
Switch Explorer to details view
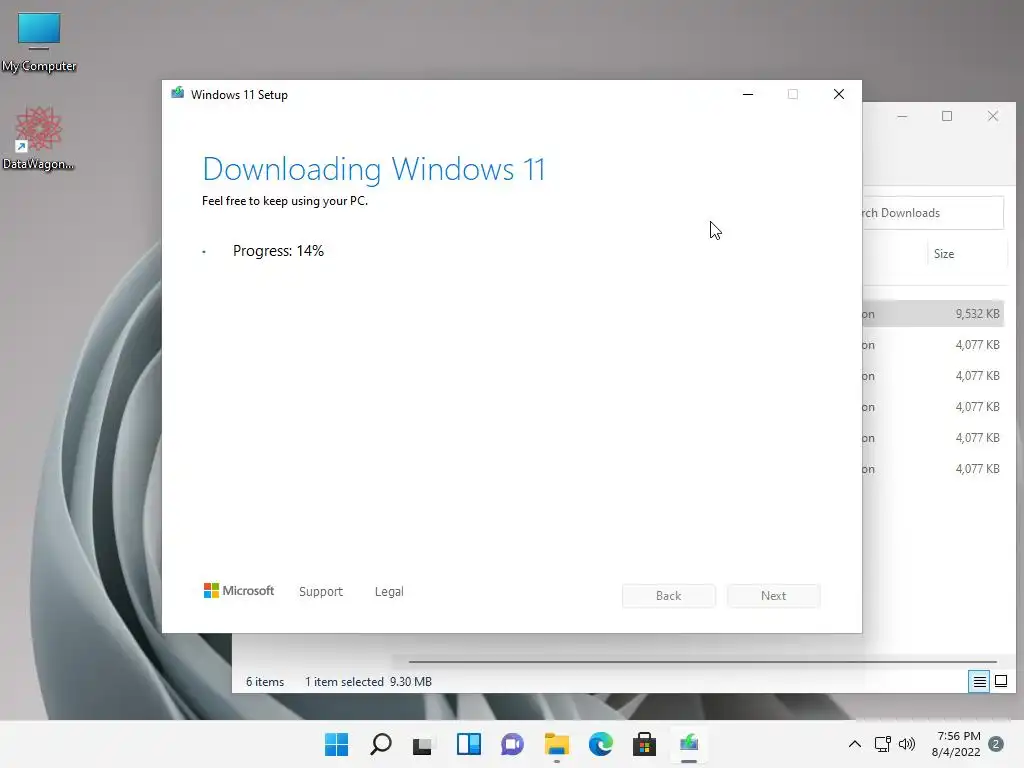point(979,682)
